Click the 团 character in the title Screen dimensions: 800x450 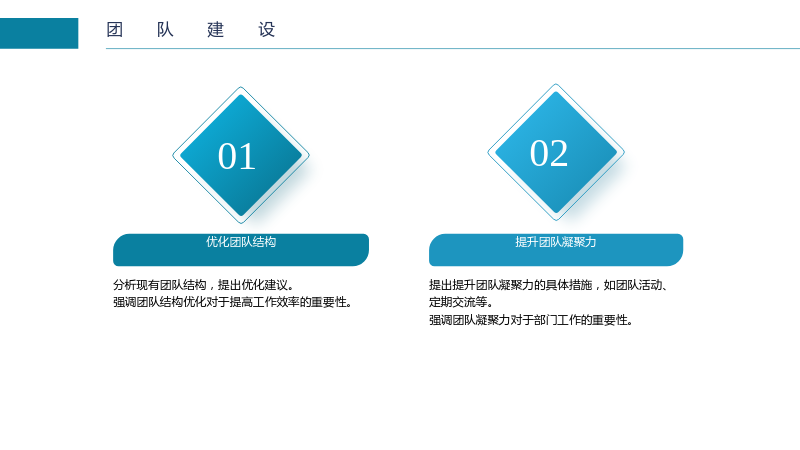[115, 30]
